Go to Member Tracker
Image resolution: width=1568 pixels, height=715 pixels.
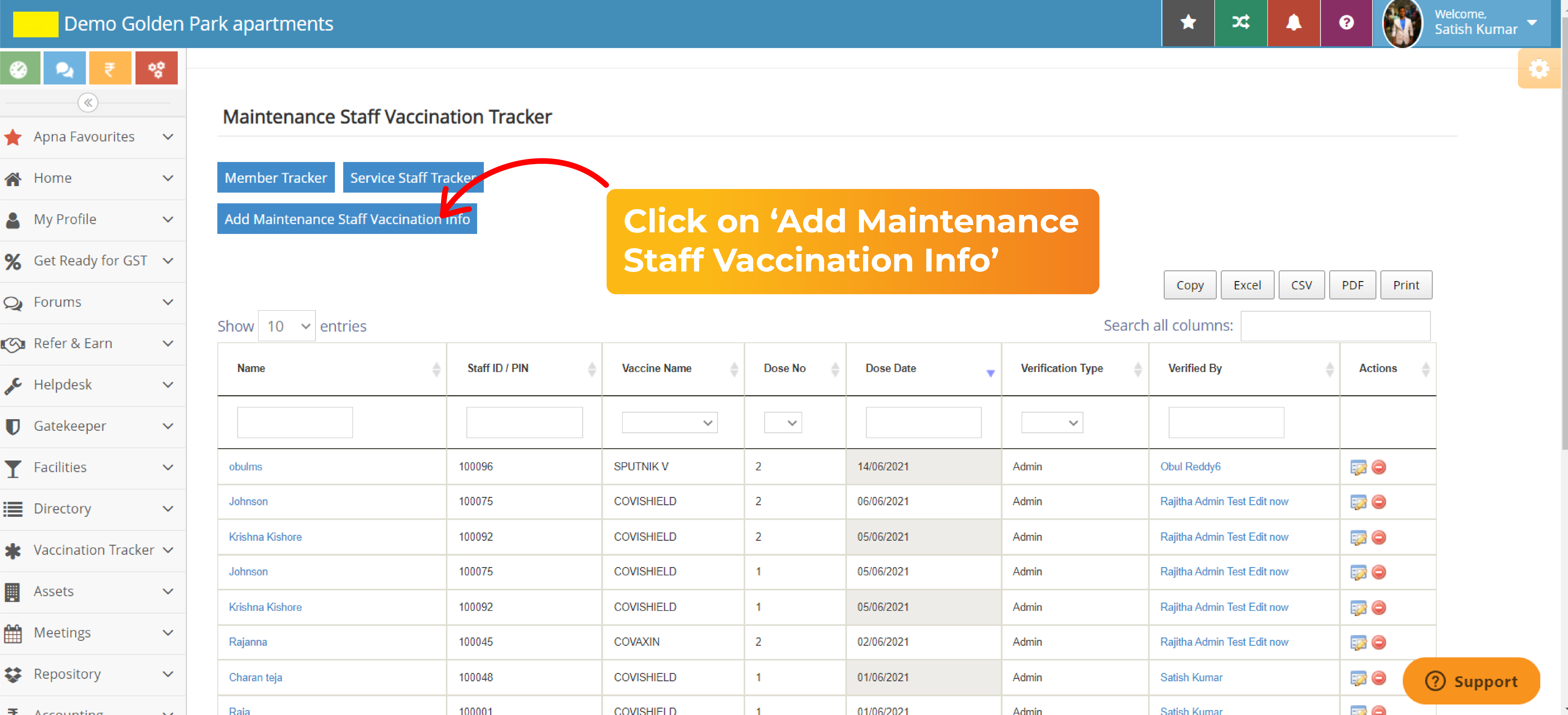(276, 178)
